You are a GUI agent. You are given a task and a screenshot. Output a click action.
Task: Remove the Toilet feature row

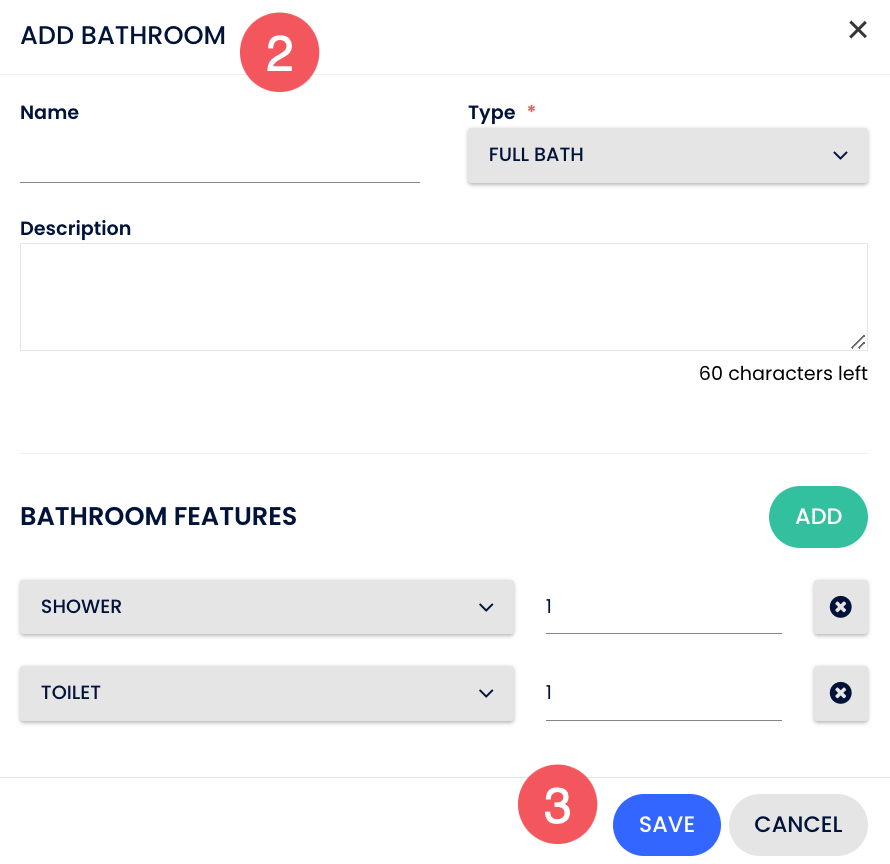tap(840, 693)
